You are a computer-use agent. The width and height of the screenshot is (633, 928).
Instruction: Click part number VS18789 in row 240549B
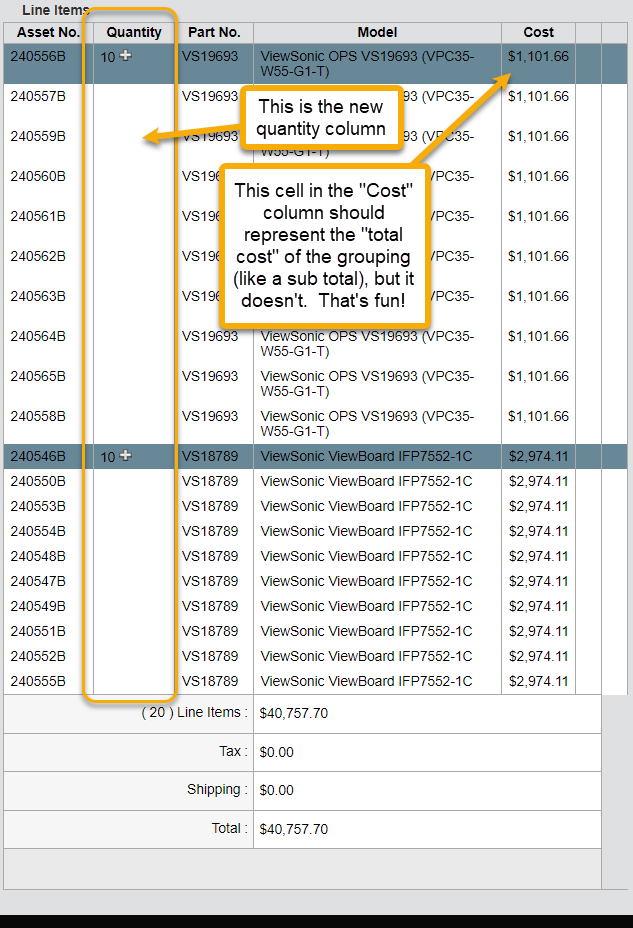(210, 607)
